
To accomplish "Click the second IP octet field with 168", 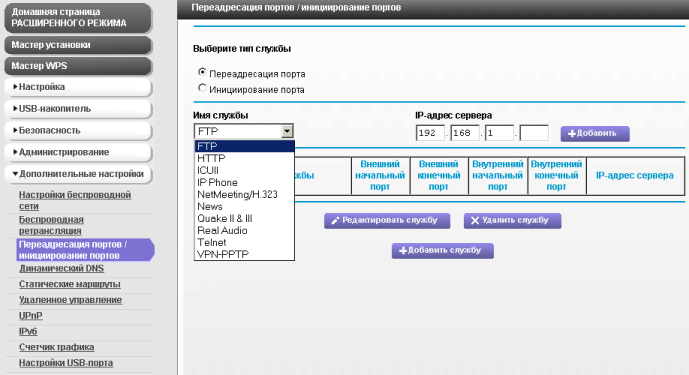I will (465, 133).
